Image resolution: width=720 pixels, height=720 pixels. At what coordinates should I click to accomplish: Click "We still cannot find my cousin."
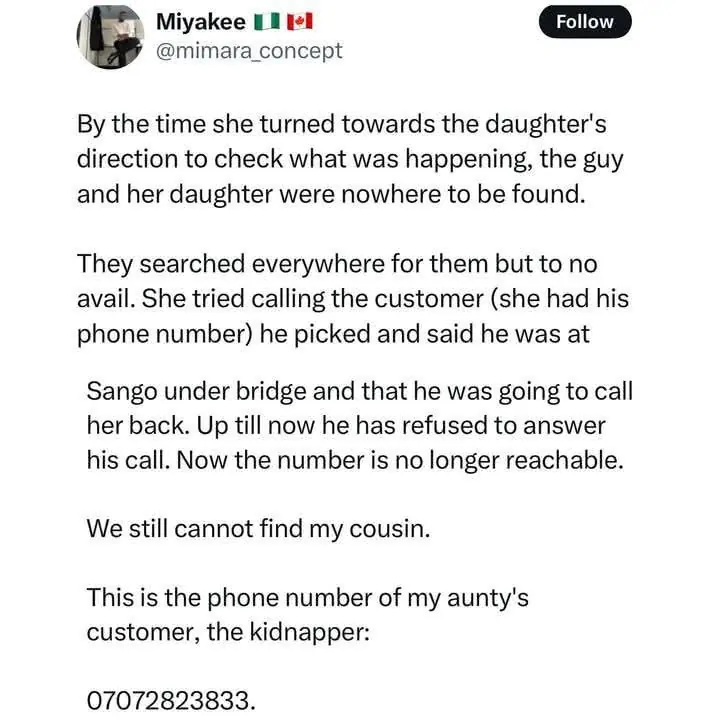[258, 529]
